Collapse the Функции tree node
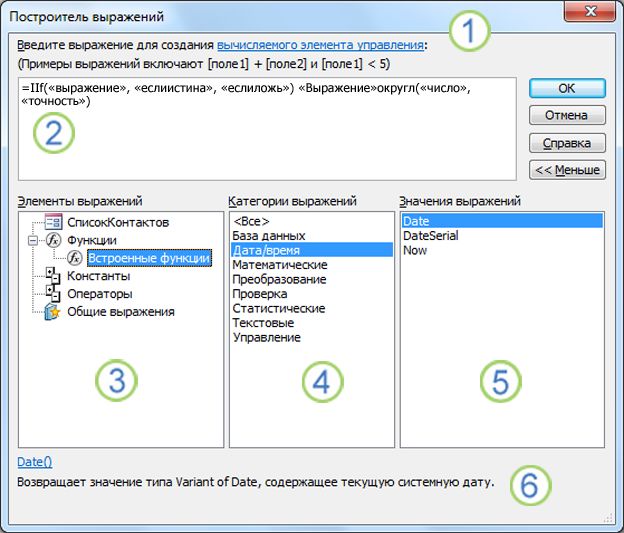Viewport: 624px width, 533px height. [x=33, y=240]
